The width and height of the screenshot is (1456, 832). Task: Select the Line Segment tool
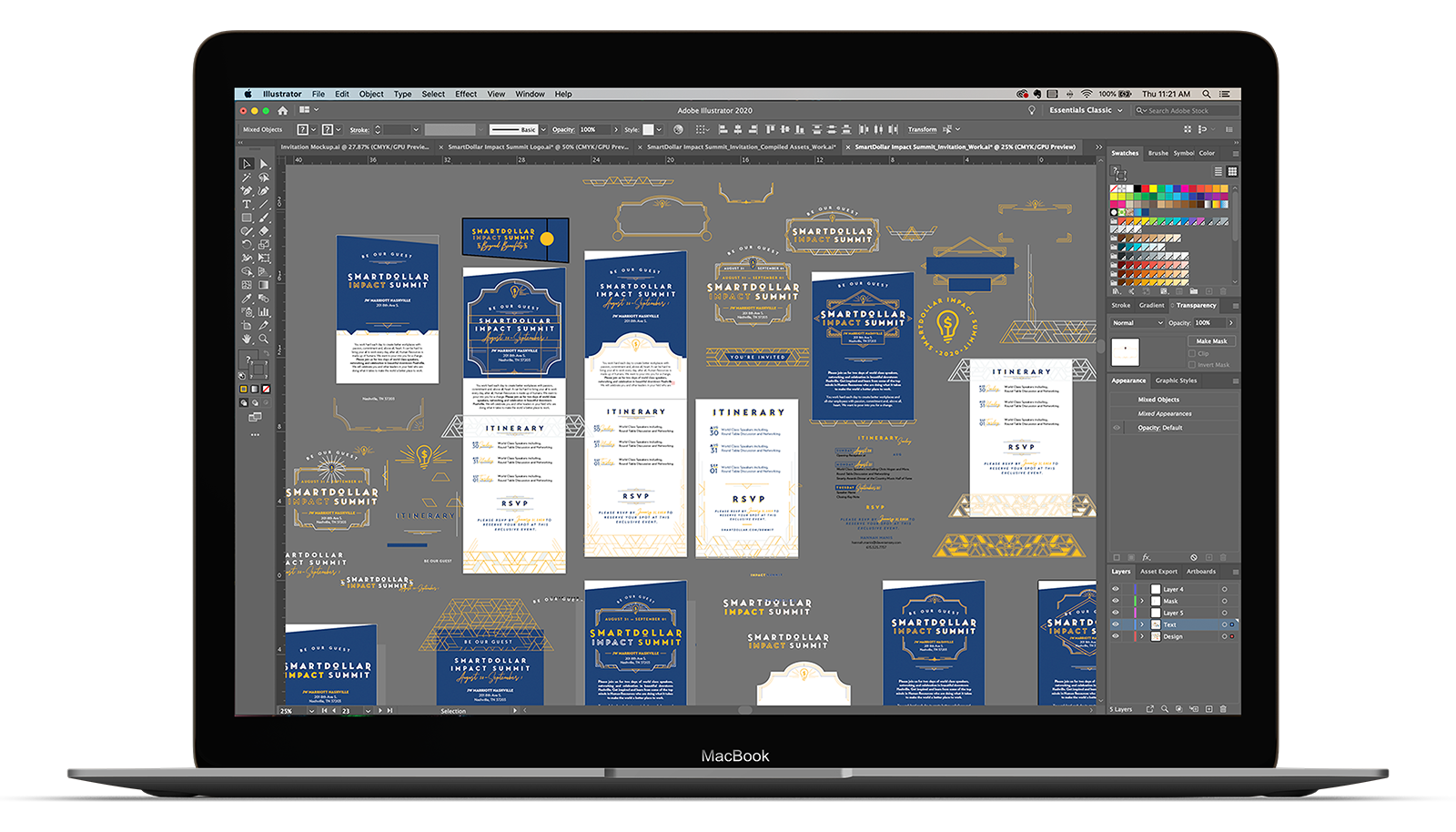click(x=264, y=204)
